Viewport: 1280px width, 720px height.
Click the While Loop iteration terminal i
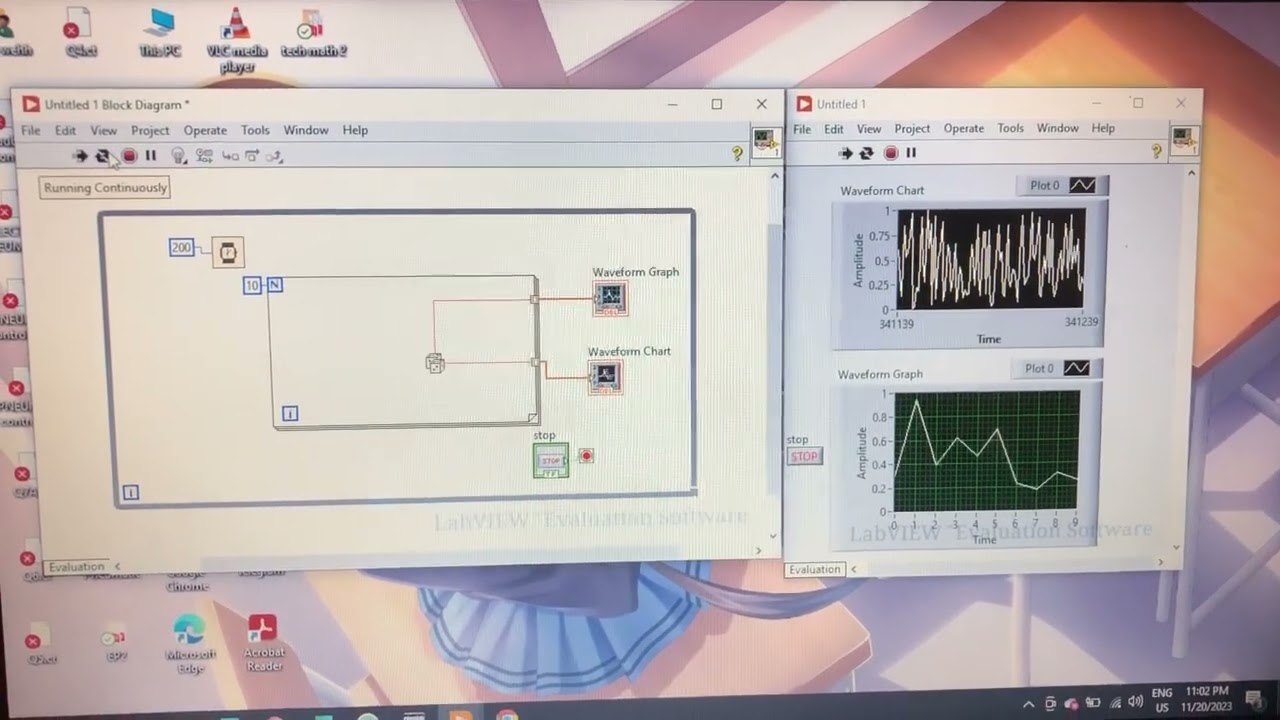pos(130,492)
